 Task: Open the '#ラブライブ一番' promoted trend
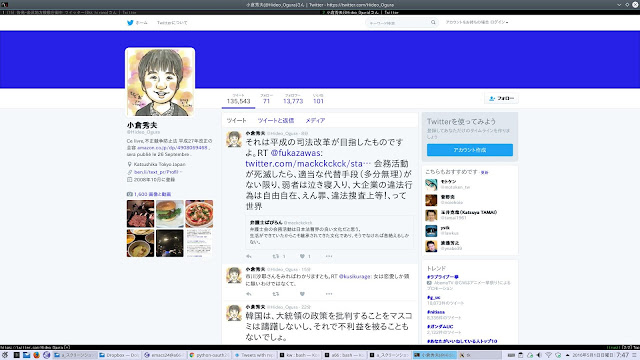[443, 277]
